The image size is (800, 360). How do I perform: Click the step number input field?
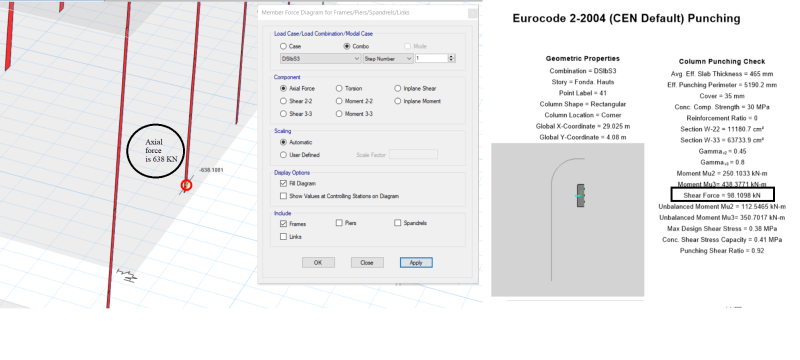point(431,59)
